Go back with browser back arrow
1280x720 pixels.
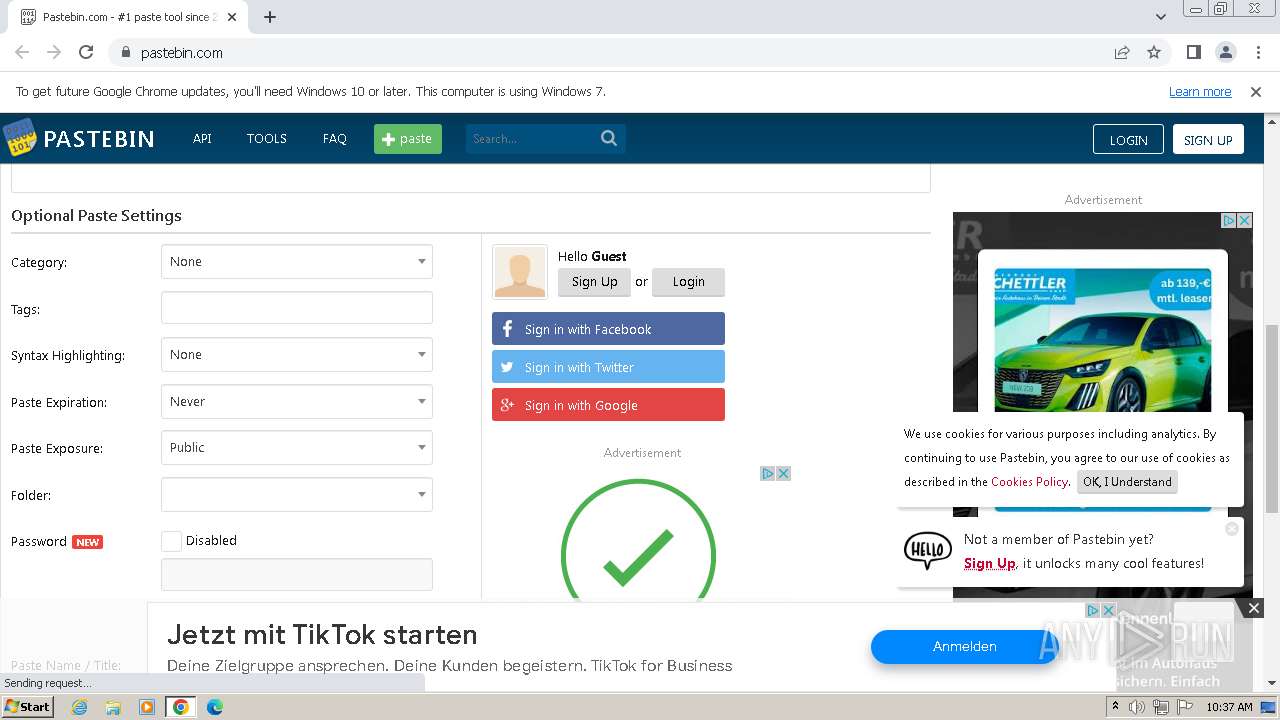pyautogui.click(x=22, y=52)
